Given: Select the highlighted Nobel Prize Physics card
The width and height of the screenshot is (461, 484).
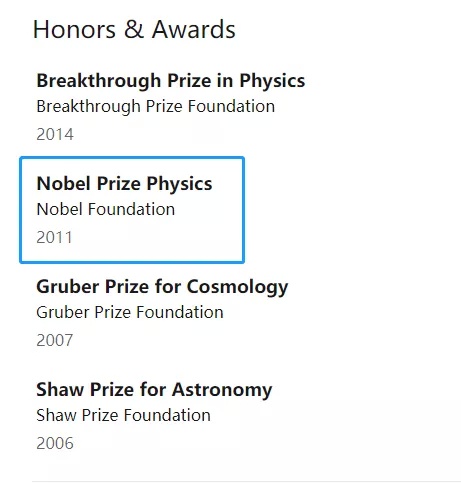Looking at the screenshot, I should [132, 210].
